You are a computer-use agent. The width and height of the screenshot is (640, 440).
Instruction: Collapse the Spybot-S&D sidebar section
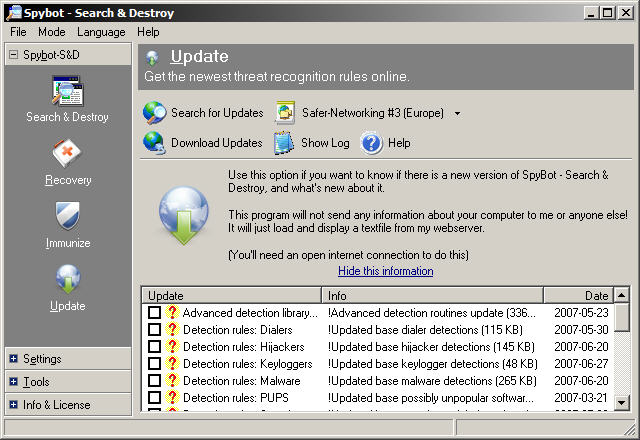(13, 55)
